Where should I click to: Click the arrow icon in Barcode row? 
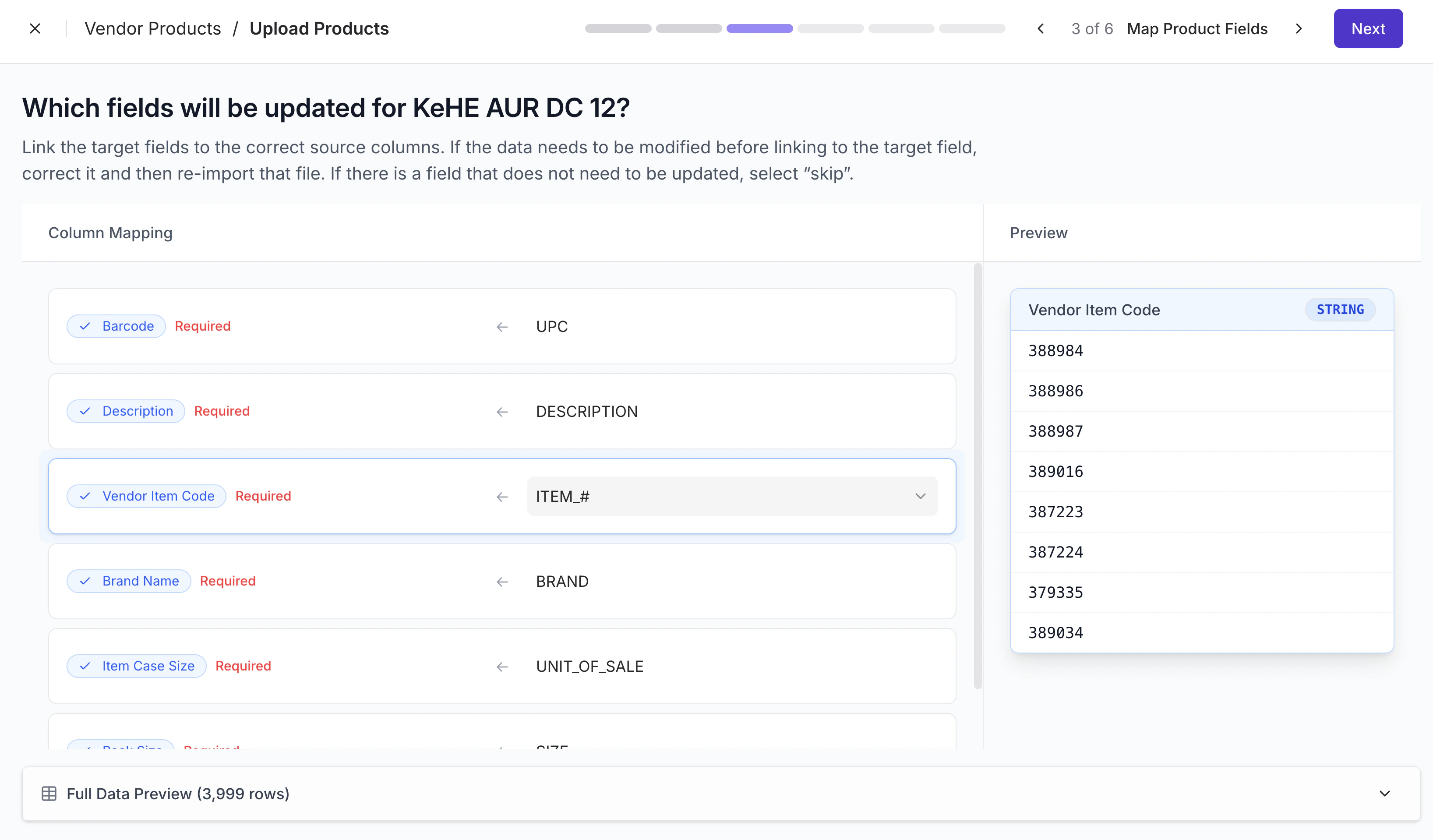501,326
